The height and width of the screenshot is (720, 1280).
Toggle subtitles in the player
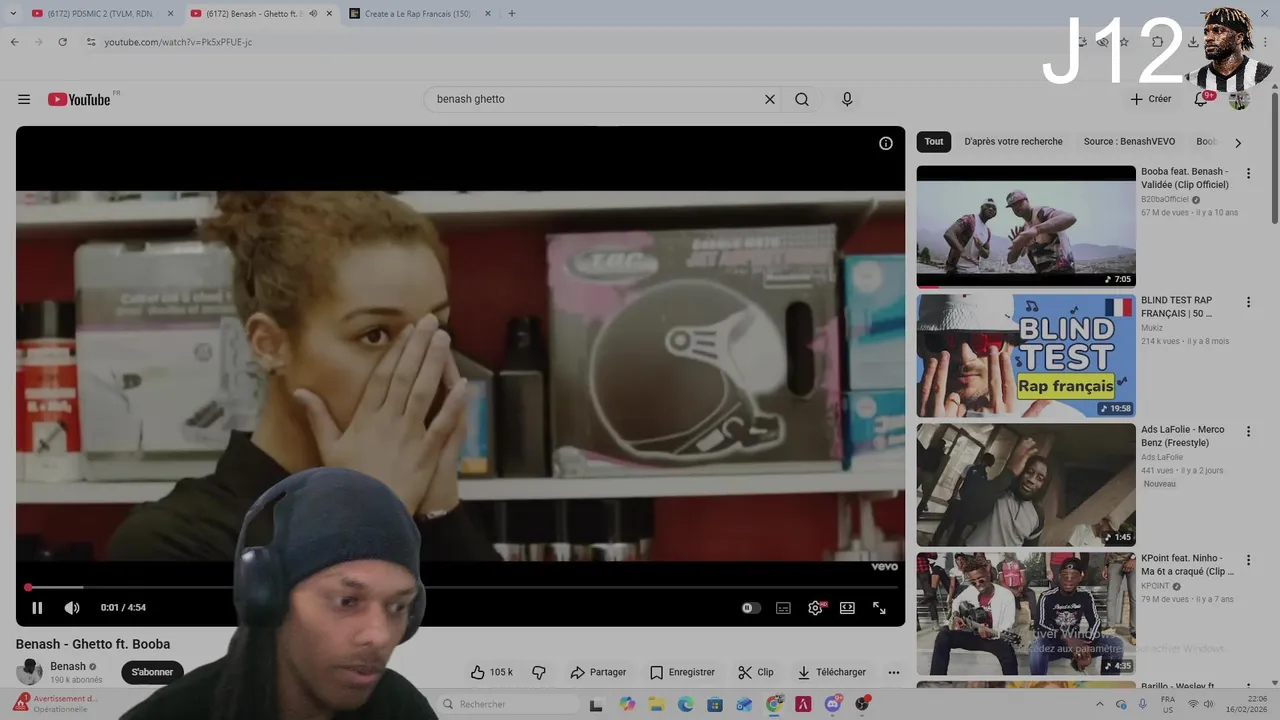783,608
